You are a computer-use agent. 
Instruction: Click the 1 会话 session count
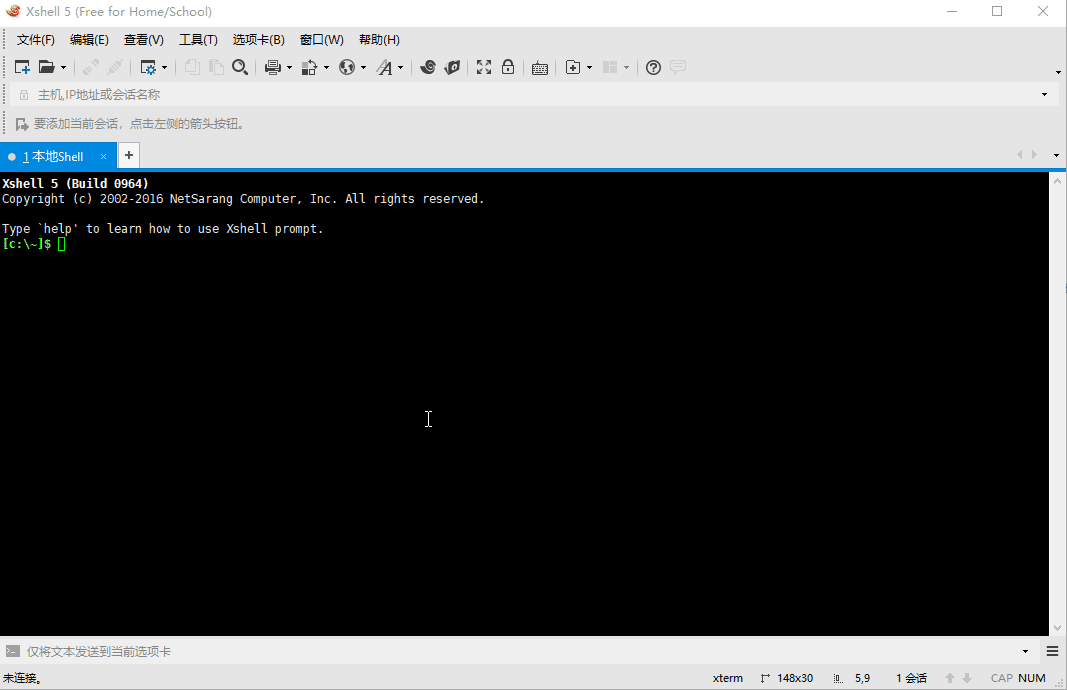click(911, 678)
